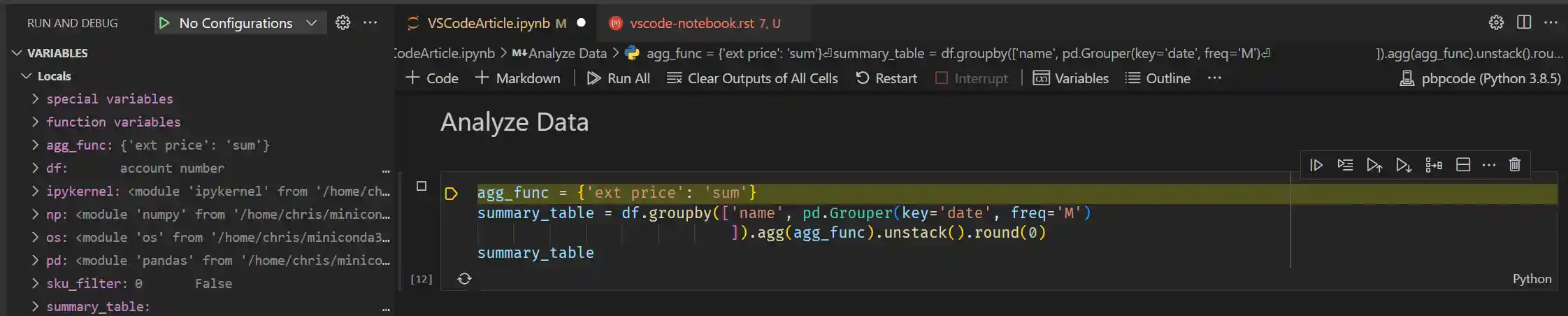Expand the os module variable
Viewport: 1568px width, 316px height.
point(35,238)
